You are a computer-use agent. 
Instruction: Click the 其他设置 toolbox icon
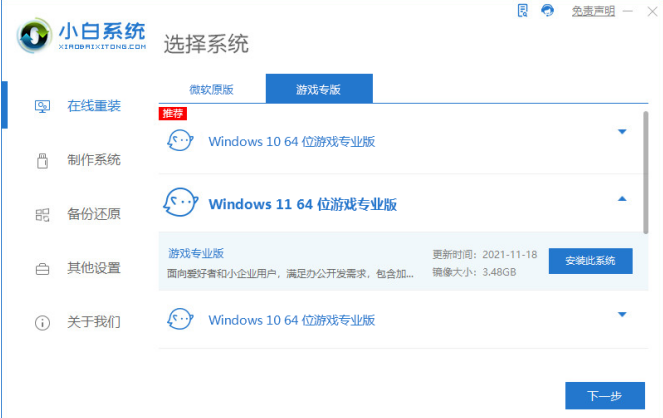(x=42, y=269)
